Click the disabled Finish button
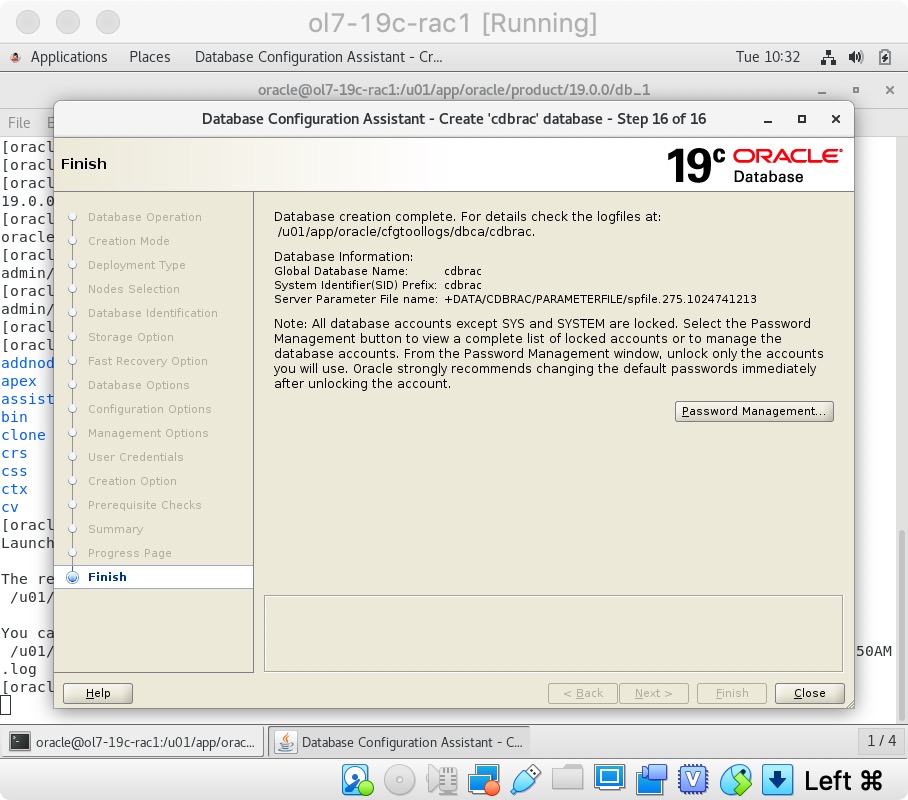Image resolution: width=908 pixels, height=800 pixels. tap(732, 693)
